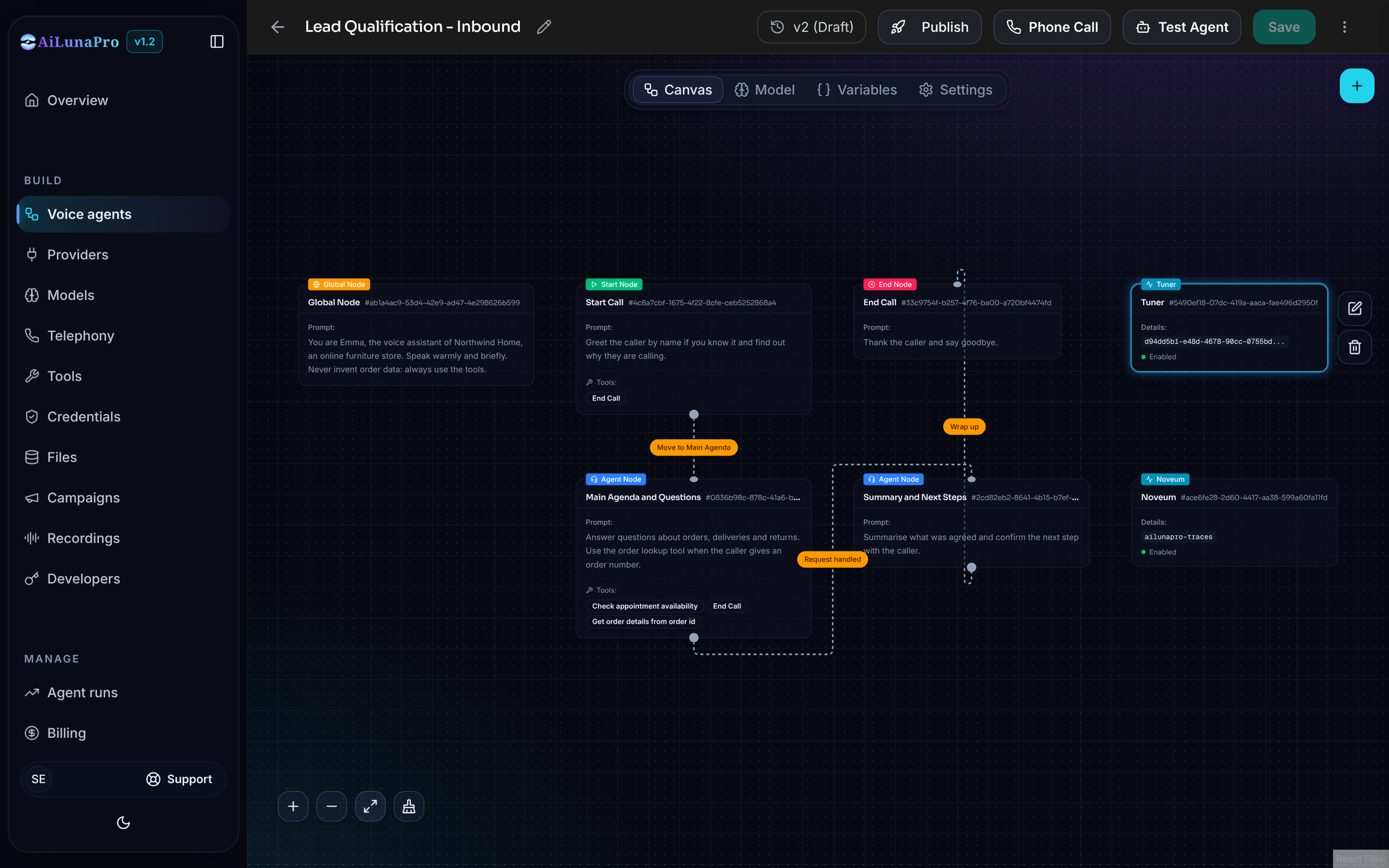Edit agent name with pencil icon
The width and height of the screenshot is (1389, 868).
tap(543, 27)
